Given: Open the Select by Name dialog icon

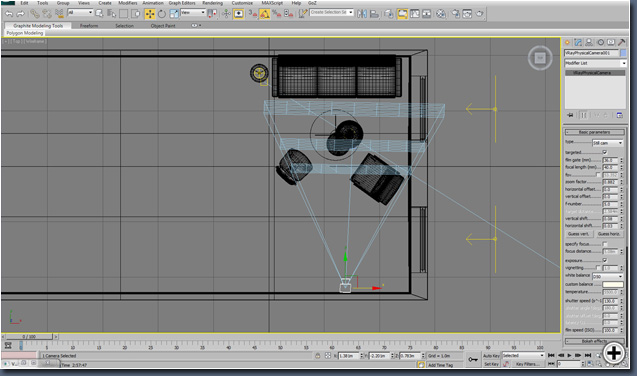Looking at the screenshot, I should (111, 14).
